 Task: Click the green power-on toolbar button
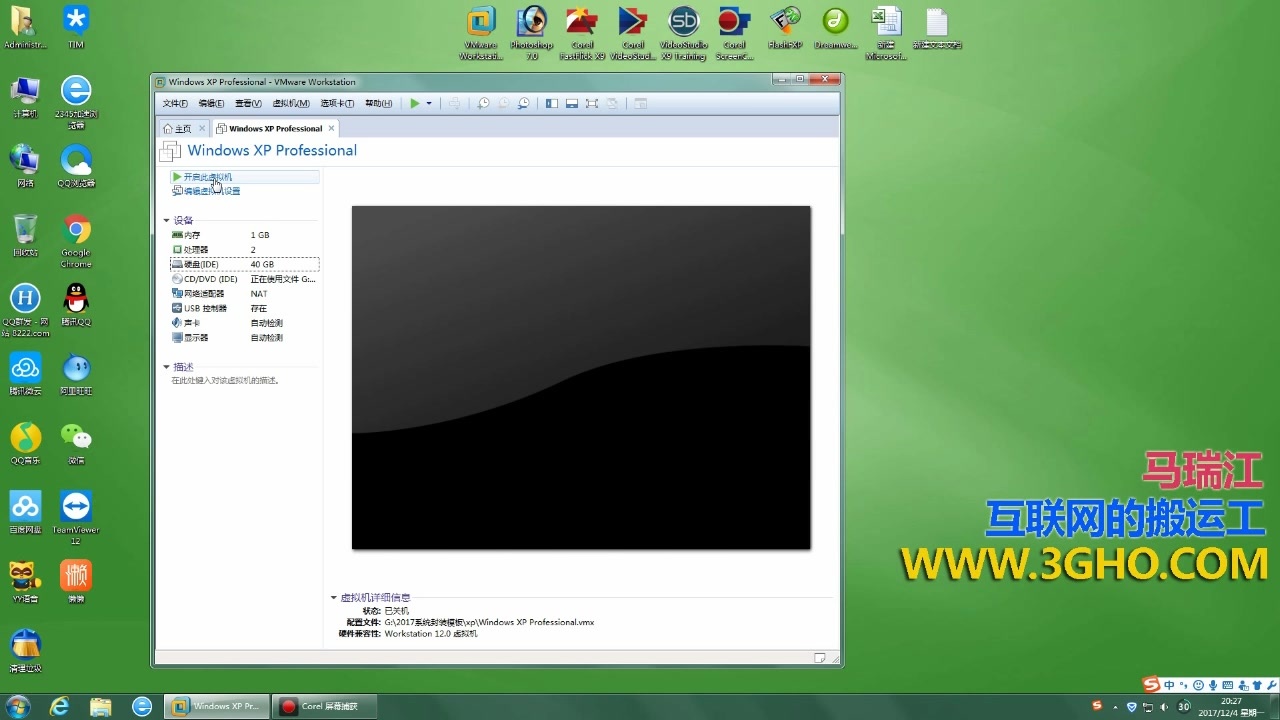[415, 103]
